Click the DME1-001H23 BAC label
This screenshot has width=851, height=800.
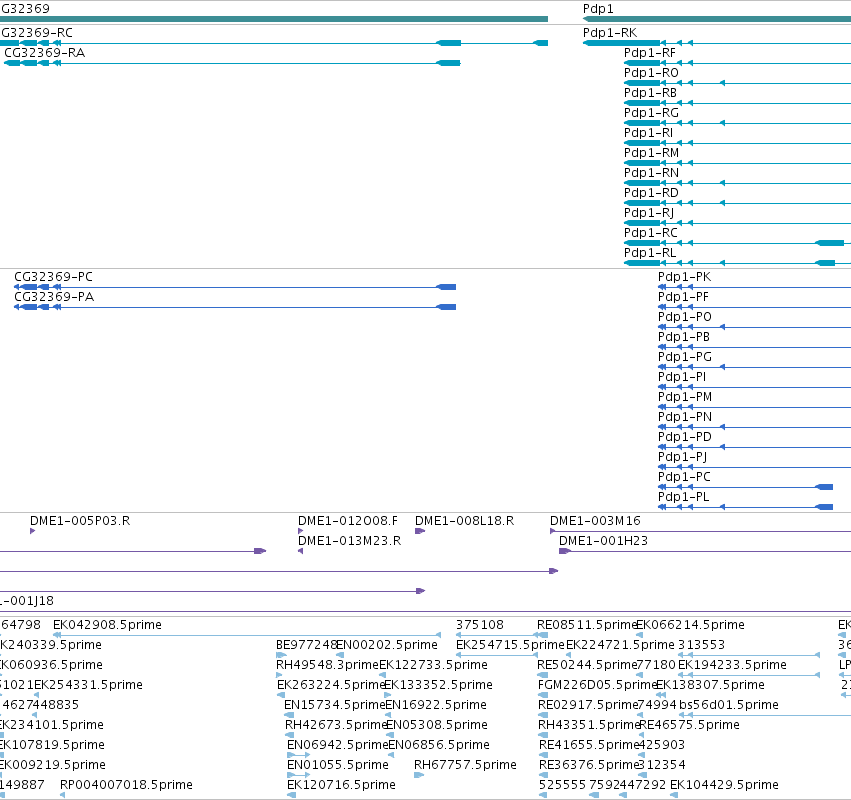(603, 541)
